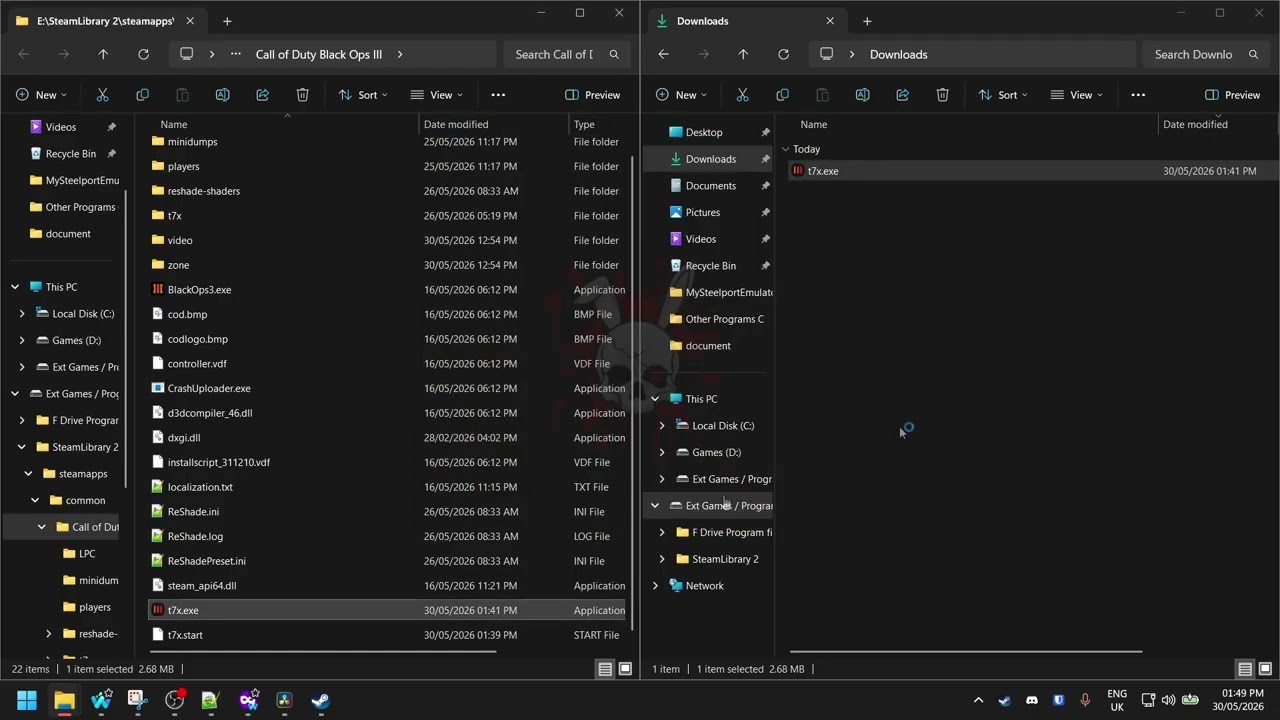This screenshot has height=720, width=1280.
Task: Toggle Preview pane in left Explorer window
Action: pos(593,95)
